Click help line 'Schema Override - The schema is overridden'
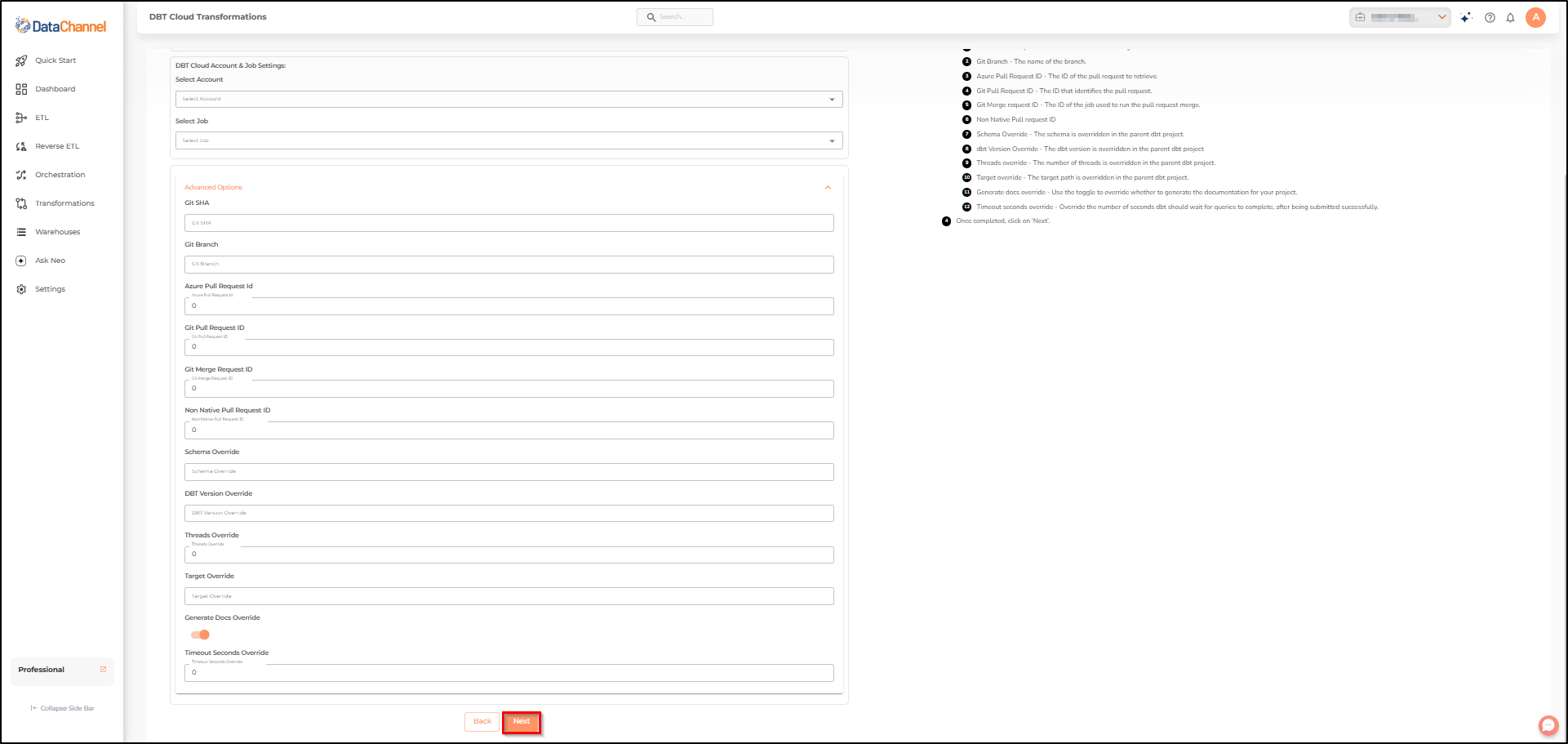 tap(1081, 135)
